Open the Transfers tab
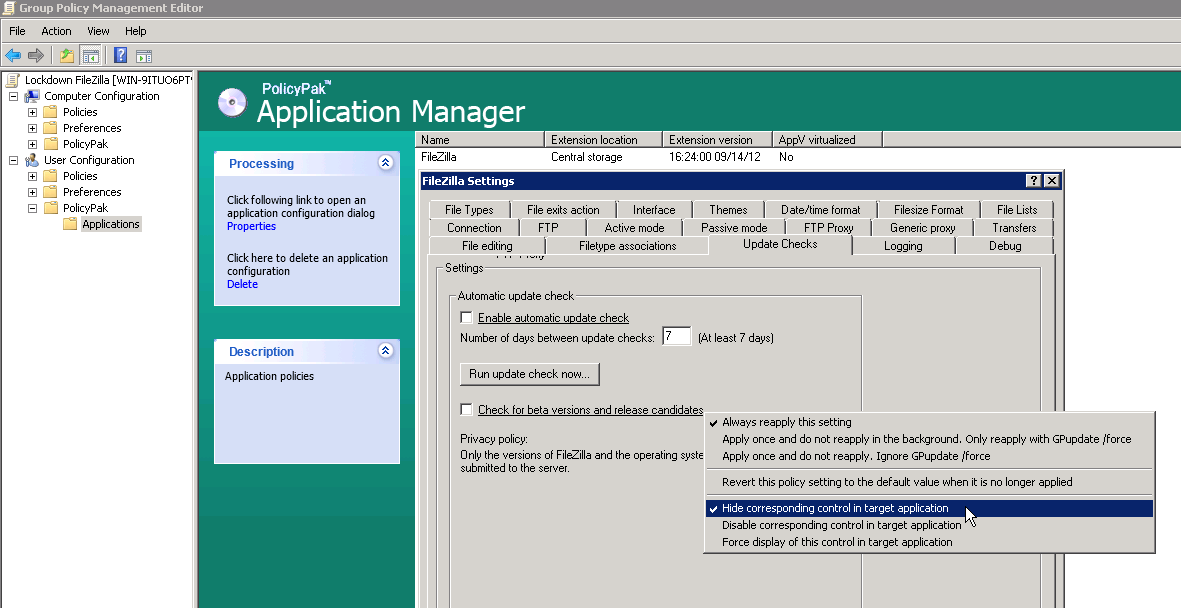Screen dimensions: 1181x608 click(x=1014, y=228)
